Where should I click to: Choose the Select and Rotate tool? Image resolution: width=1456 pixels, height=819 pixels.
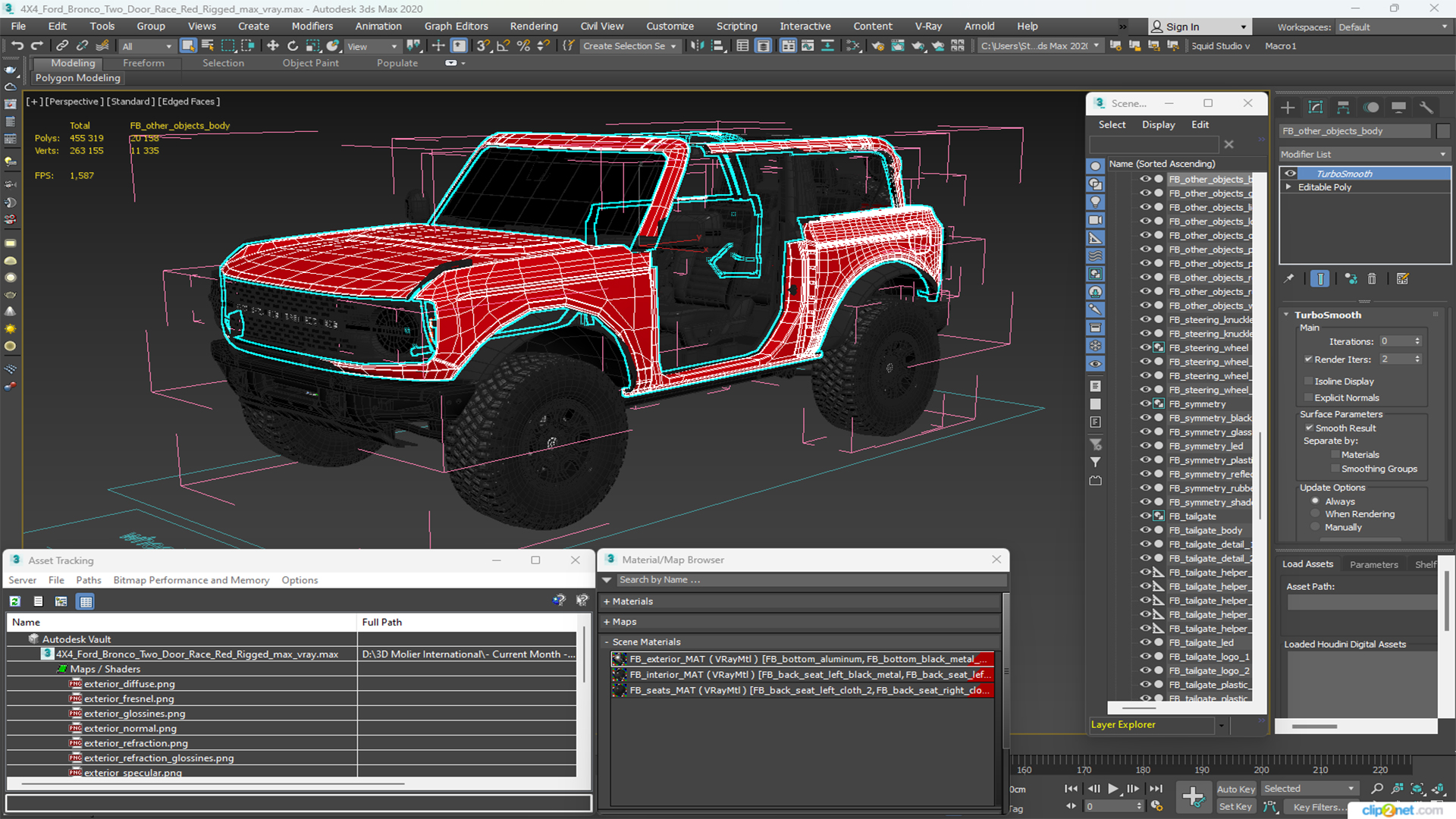point(293,45)
